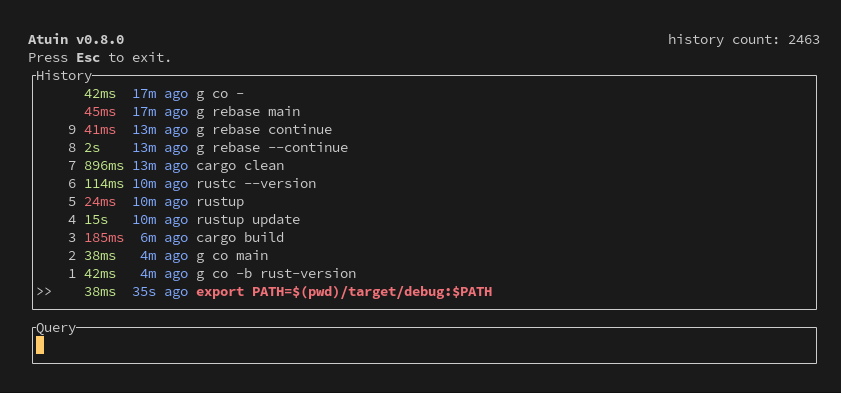The image size is (841, 393).
Task: Click the Query panel label
Action: click(x=56, y=328)
